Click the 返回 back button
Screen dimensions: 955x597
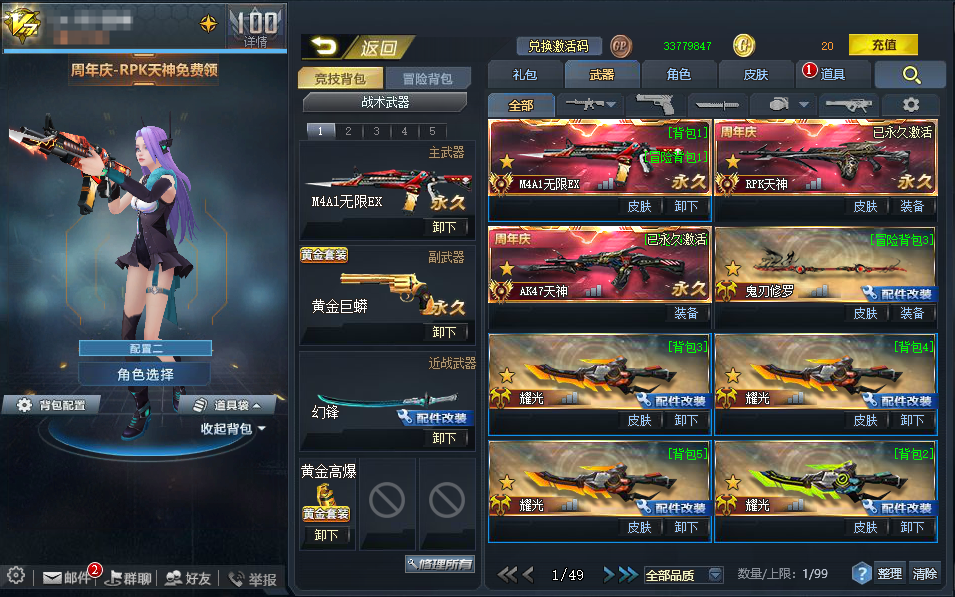pyautogui.click(x=358, y=47)
